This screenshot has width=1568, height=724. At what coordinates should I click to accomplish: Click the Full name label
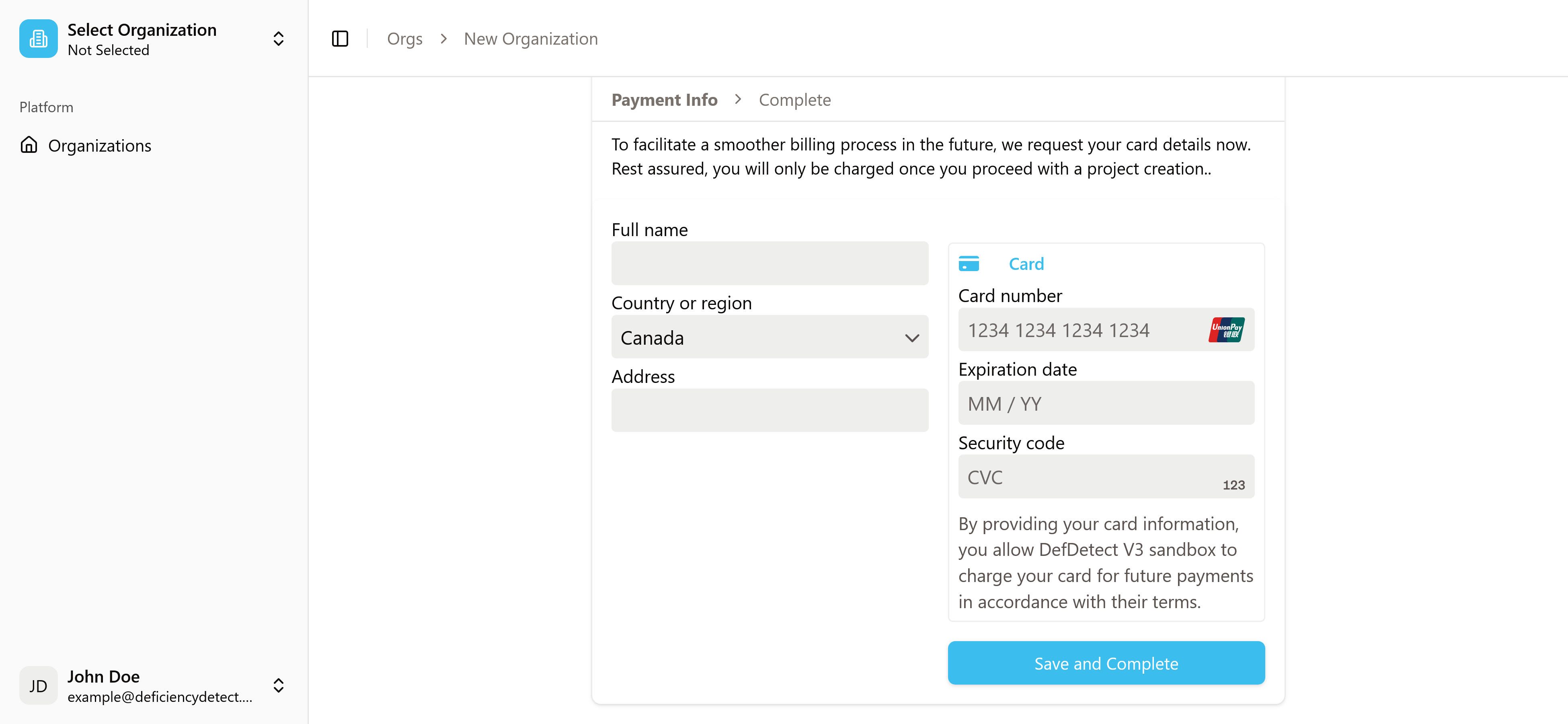[x=649, y=230]
